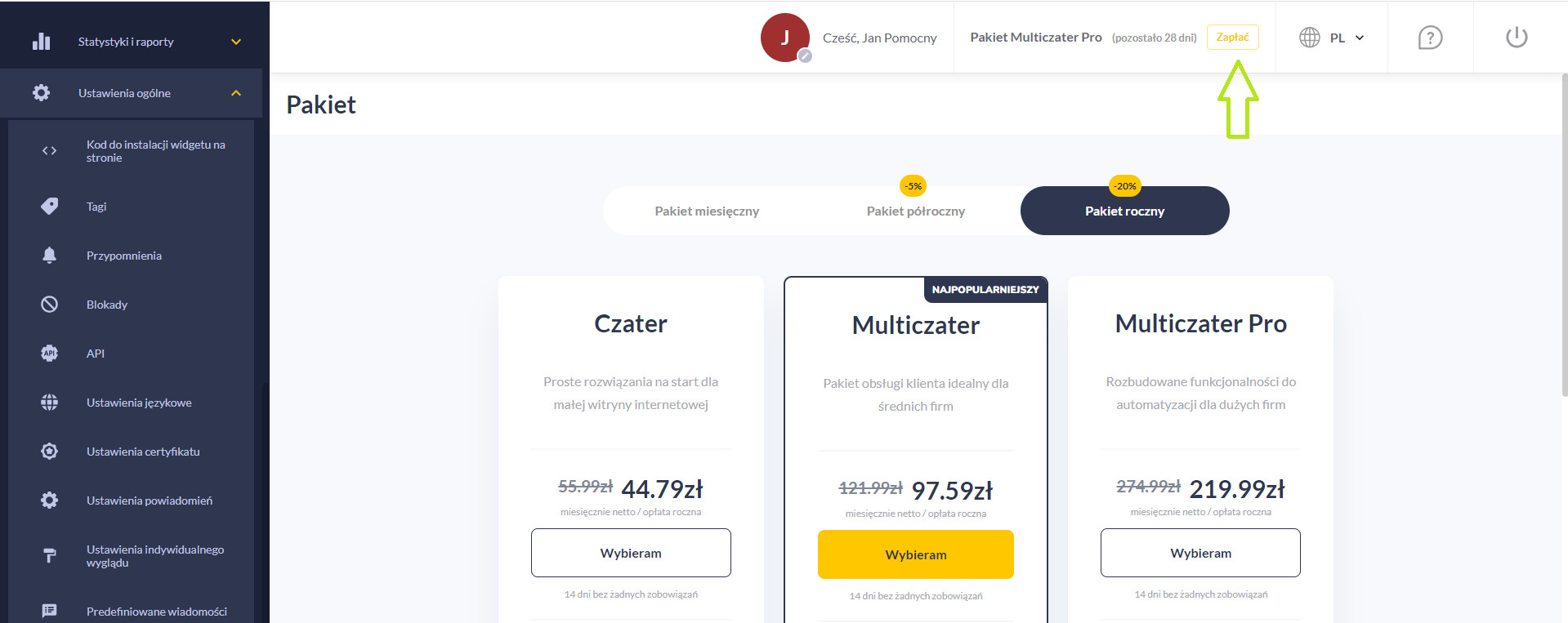This screenshot has width=1568, height=623.
Task: Click the Predefiniowane wiadomości message icon
Action: pyautogui.click(x=50, y=611)
